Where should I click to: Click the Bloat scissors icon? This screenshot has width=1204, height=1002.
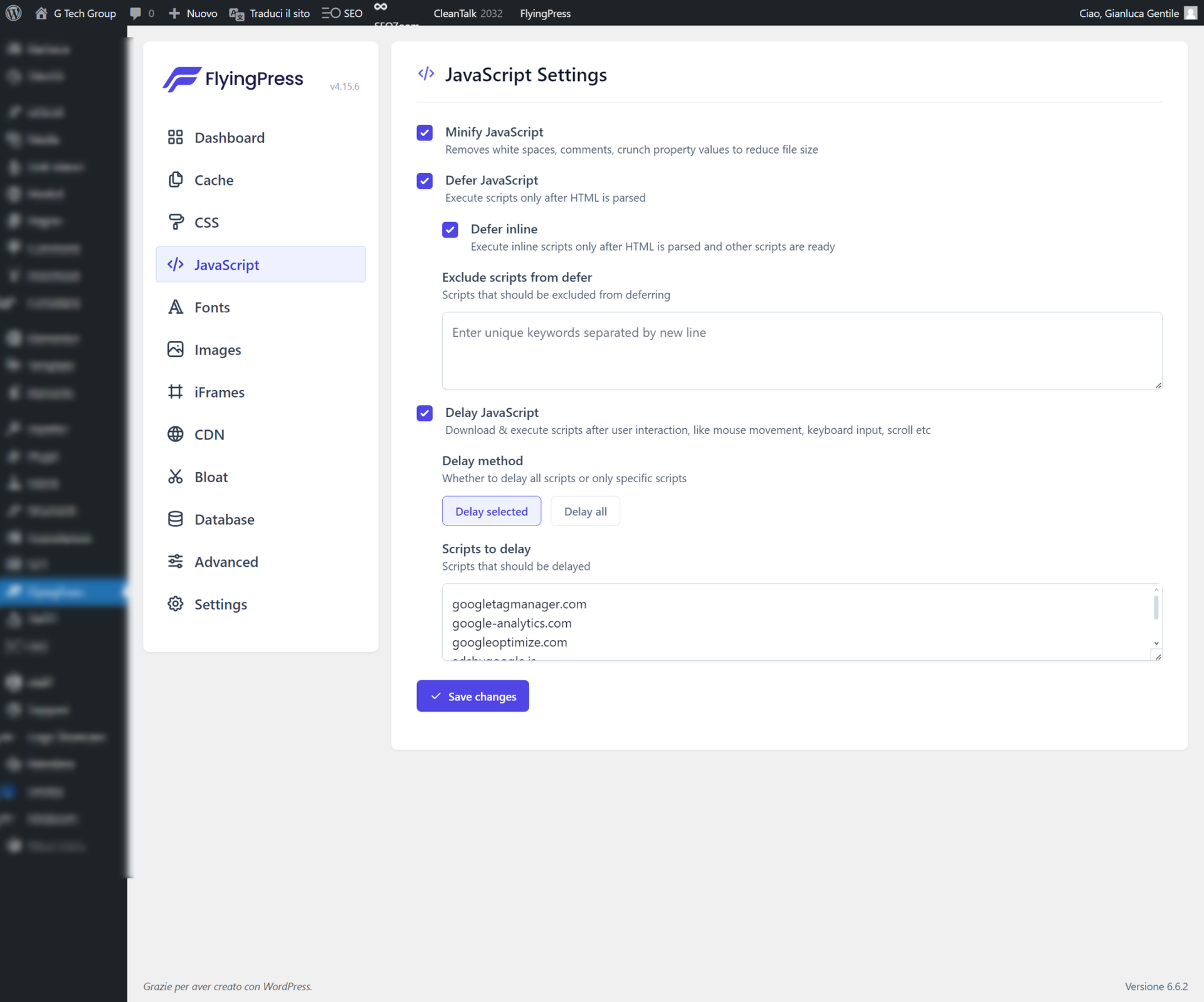click(x=175, y=477)
